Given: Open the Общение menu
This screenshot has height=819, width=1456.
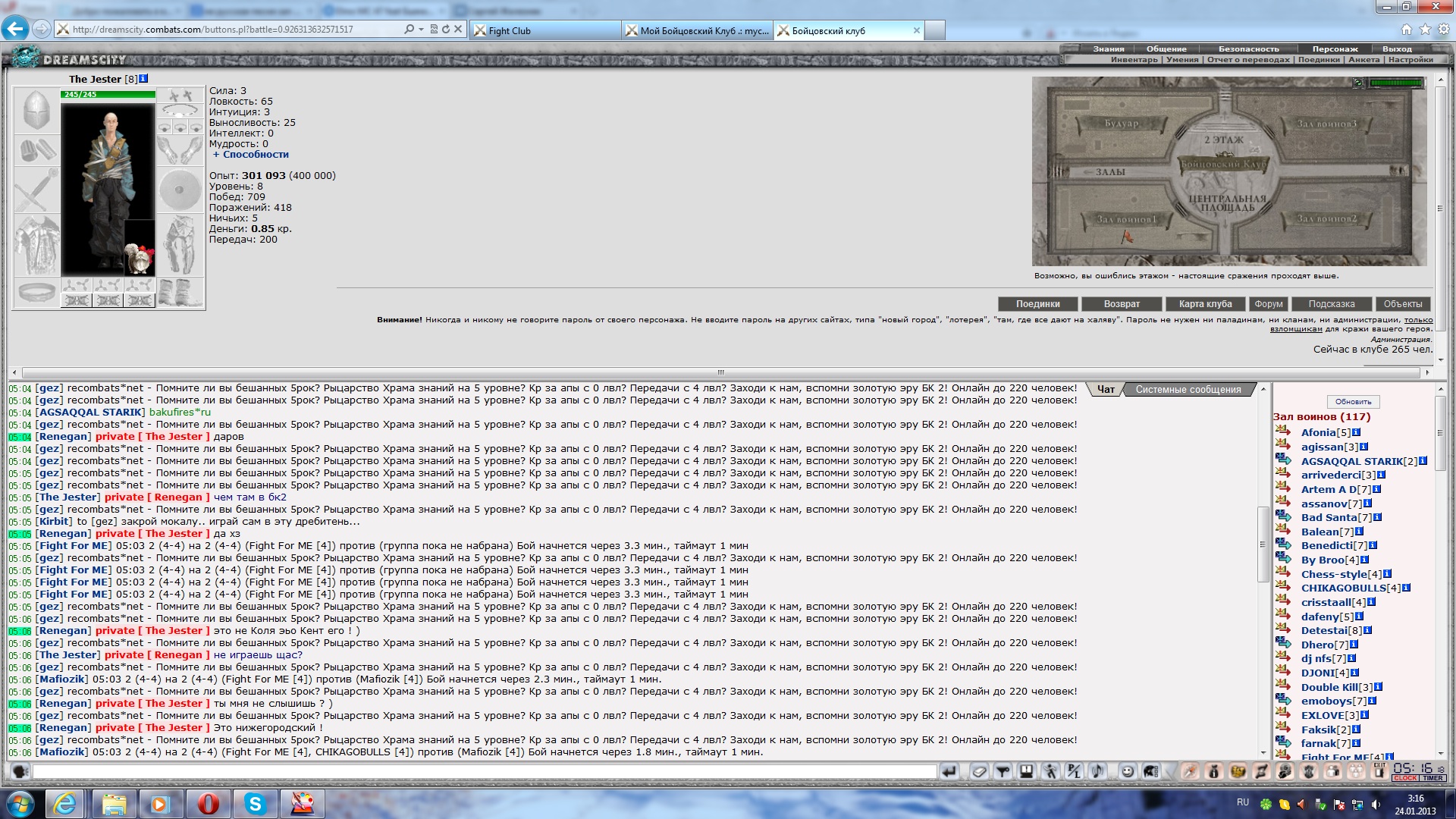Looking at the screenshot, I should [1166, 49].
